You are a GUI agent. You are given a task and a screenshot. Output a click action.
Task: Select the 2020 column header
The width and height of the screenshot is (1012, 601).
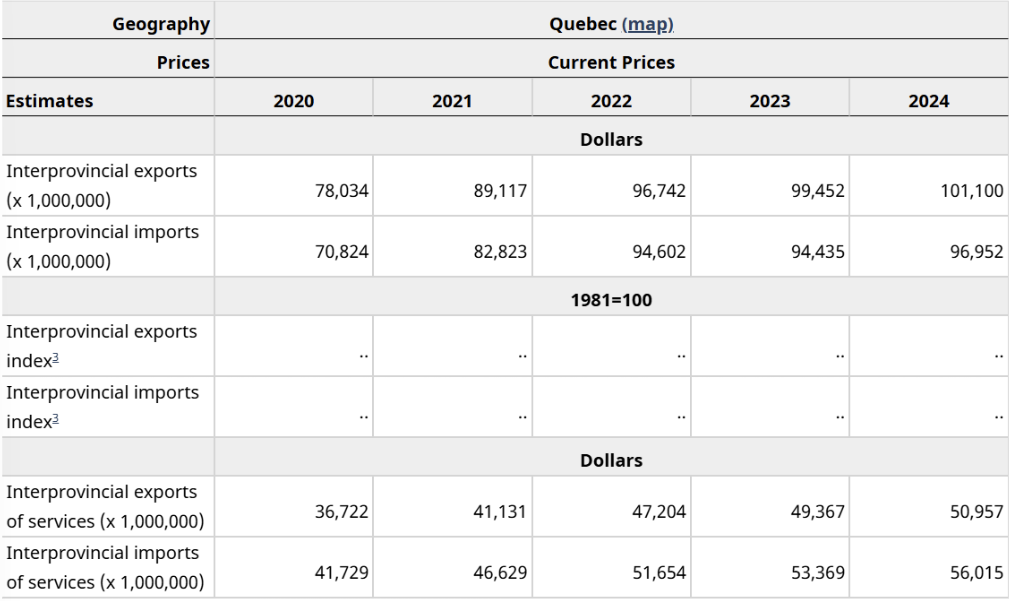[x=294, y=101]
